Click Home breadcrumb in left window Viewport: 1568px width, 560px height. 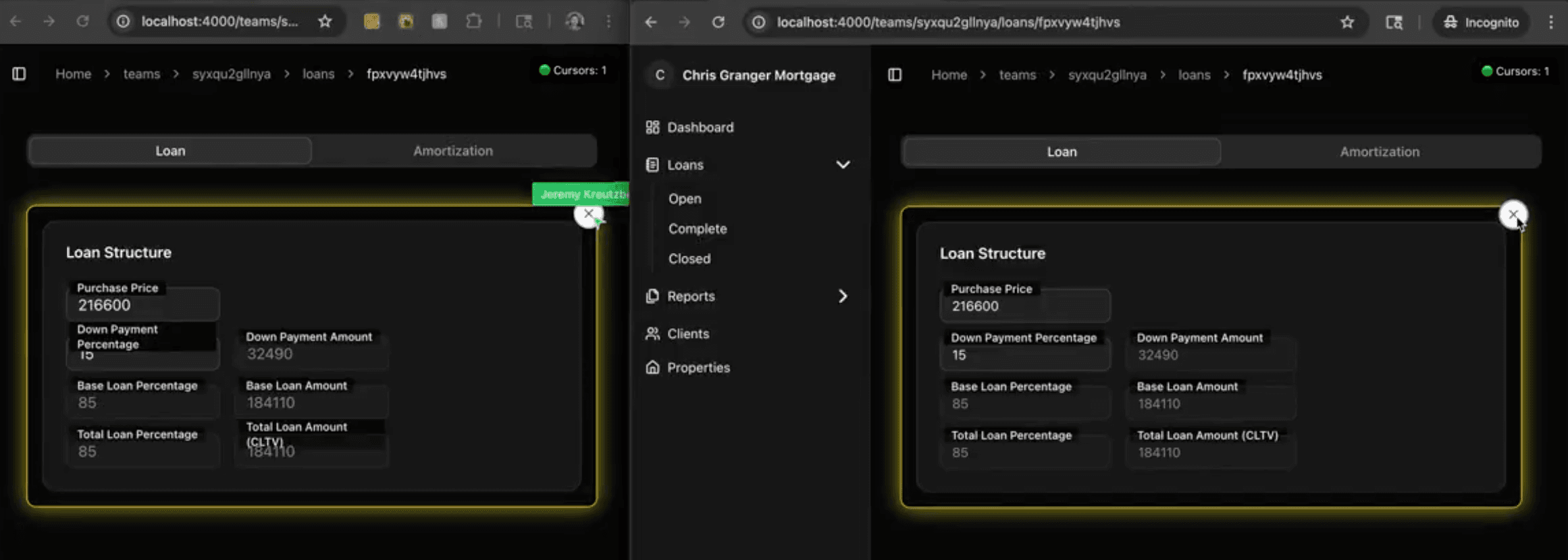pos(73,74)
